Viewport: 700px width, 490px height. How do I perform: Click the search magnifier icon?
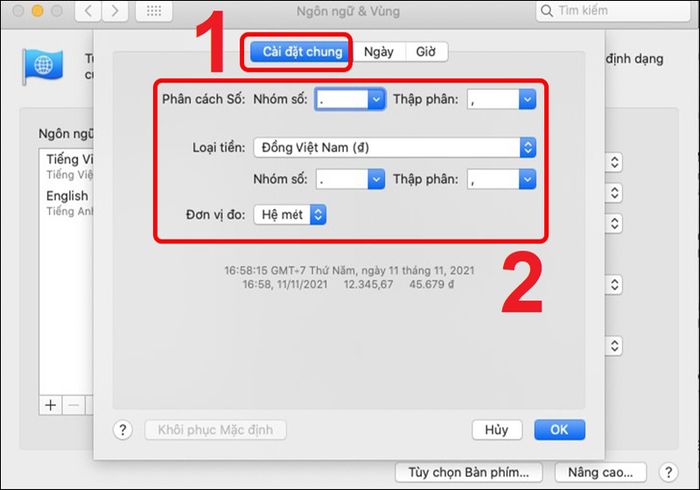pos(546,11)
